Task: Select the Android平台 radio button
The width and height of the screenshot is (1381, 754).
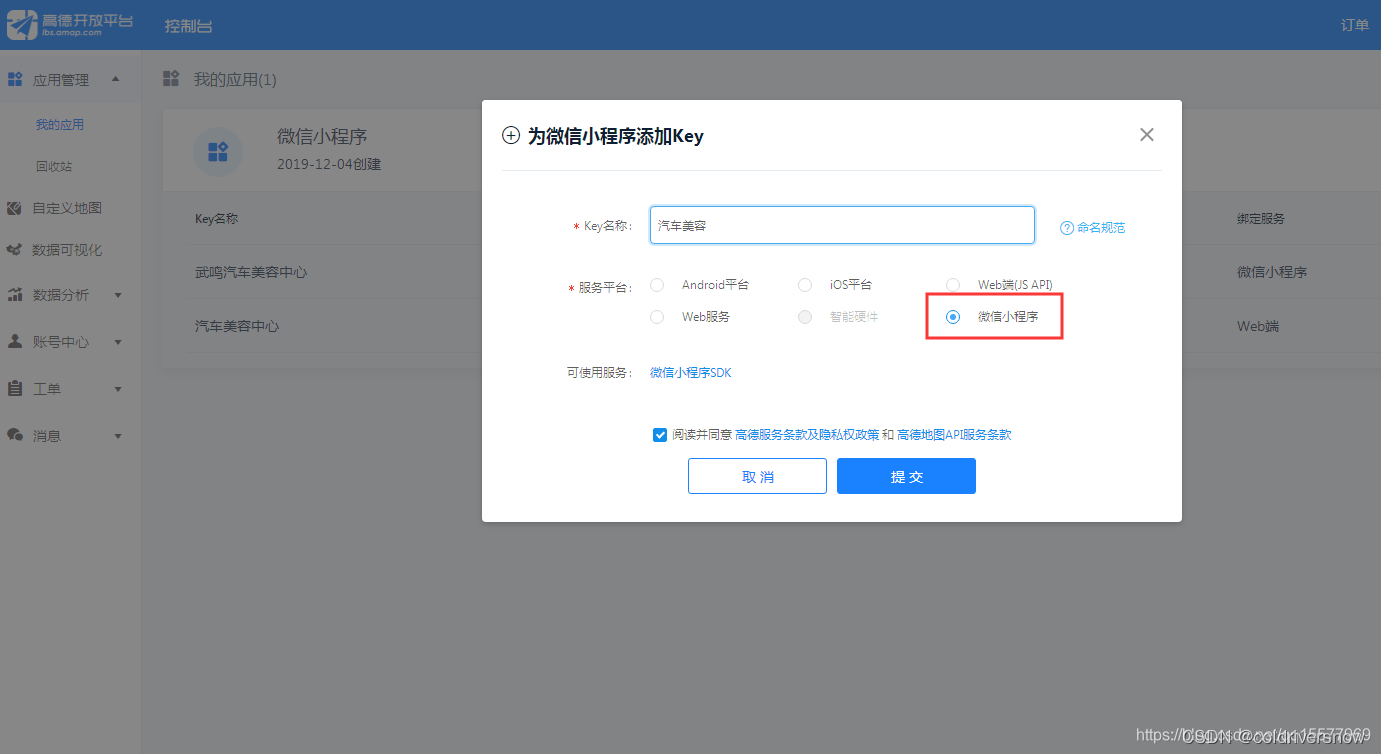Action: [657, 285]
